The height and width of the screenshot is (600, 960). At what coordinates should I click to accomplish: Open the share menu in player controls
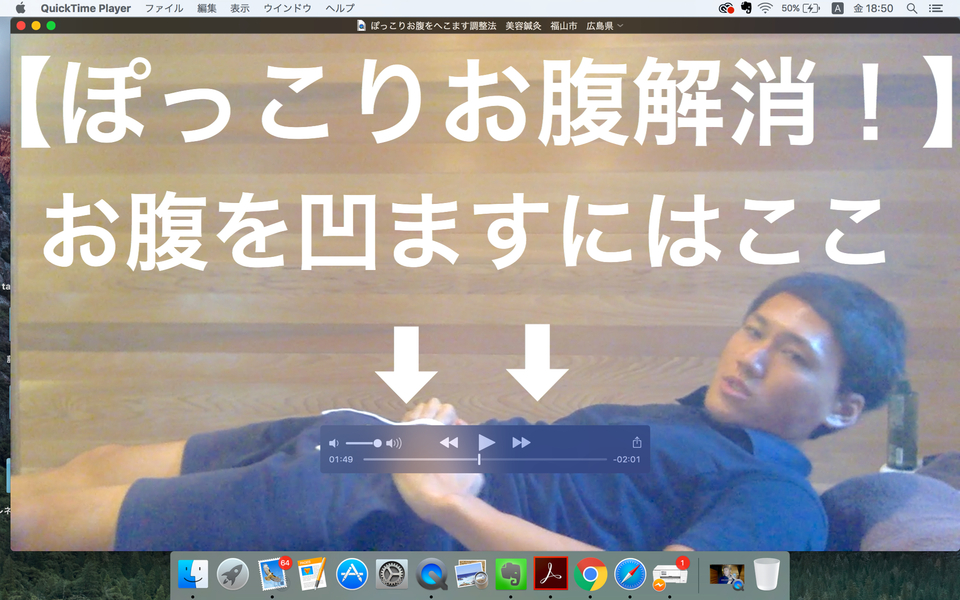coord(636,442)
